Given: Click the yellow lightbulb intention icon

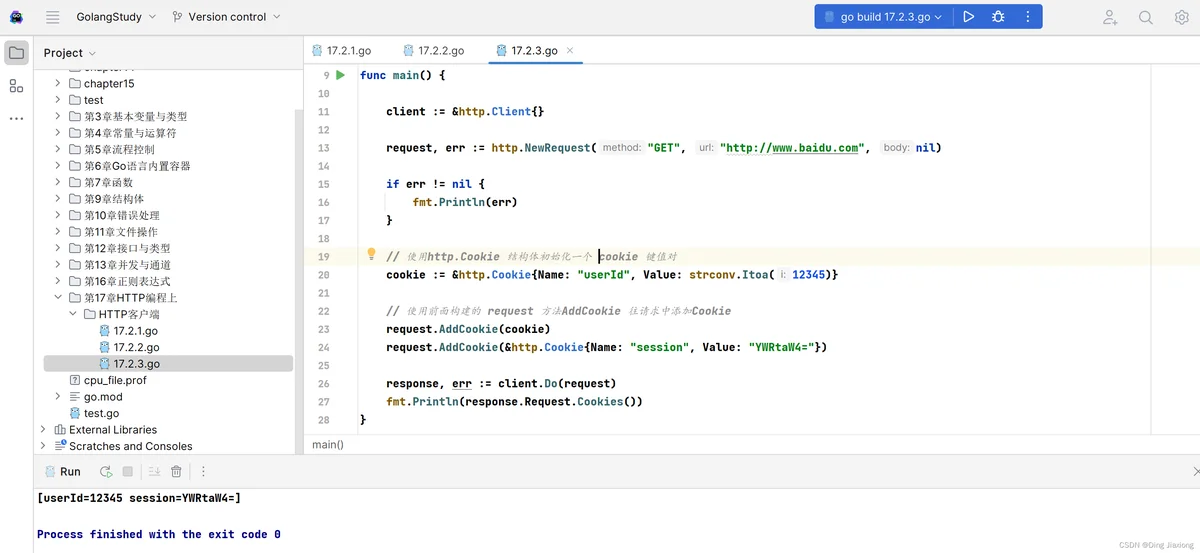Looking at the screenshot, I should pos(371,255).
